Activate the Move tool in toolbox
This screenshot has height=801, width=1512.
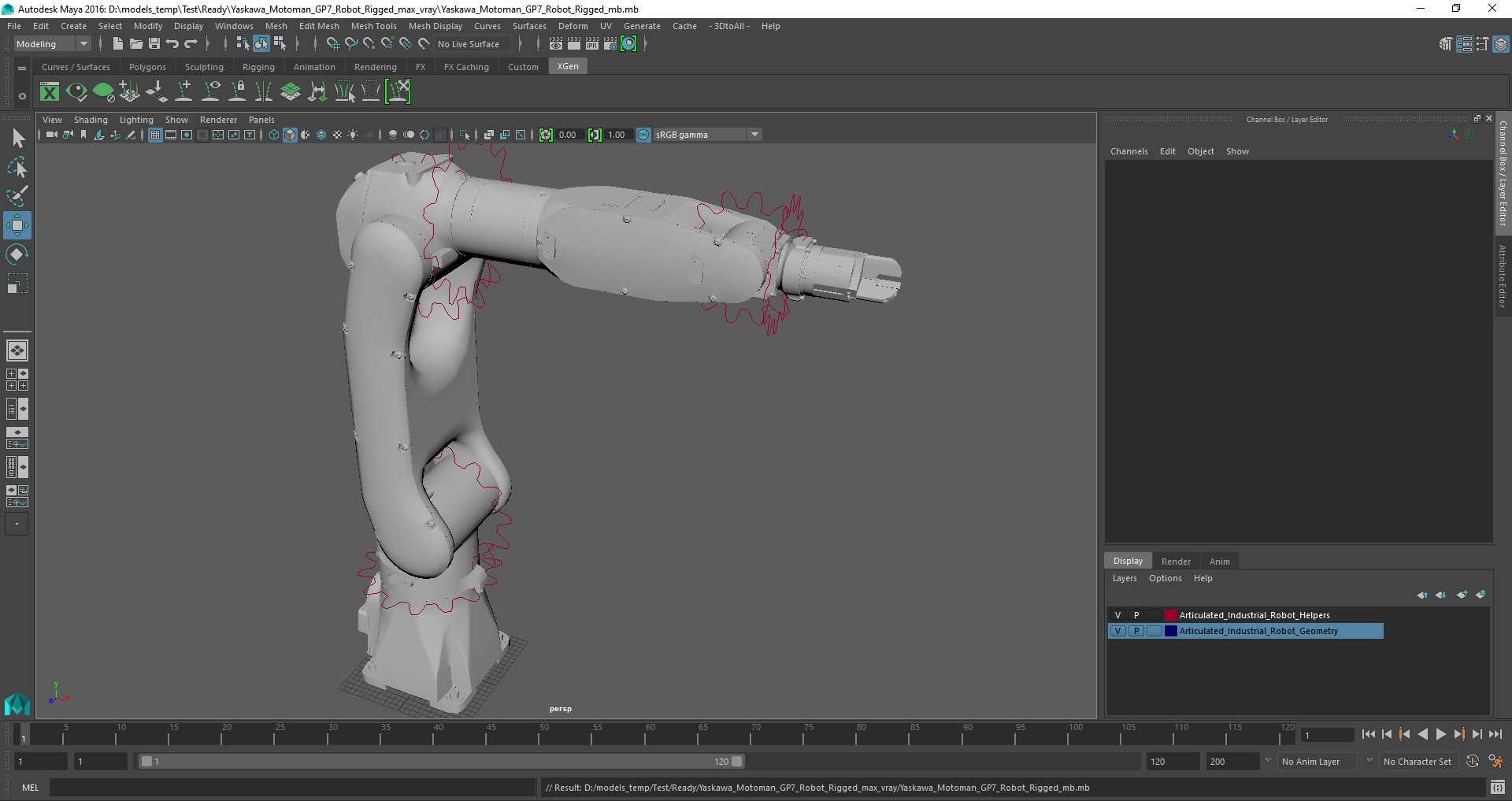click(17, 225)
